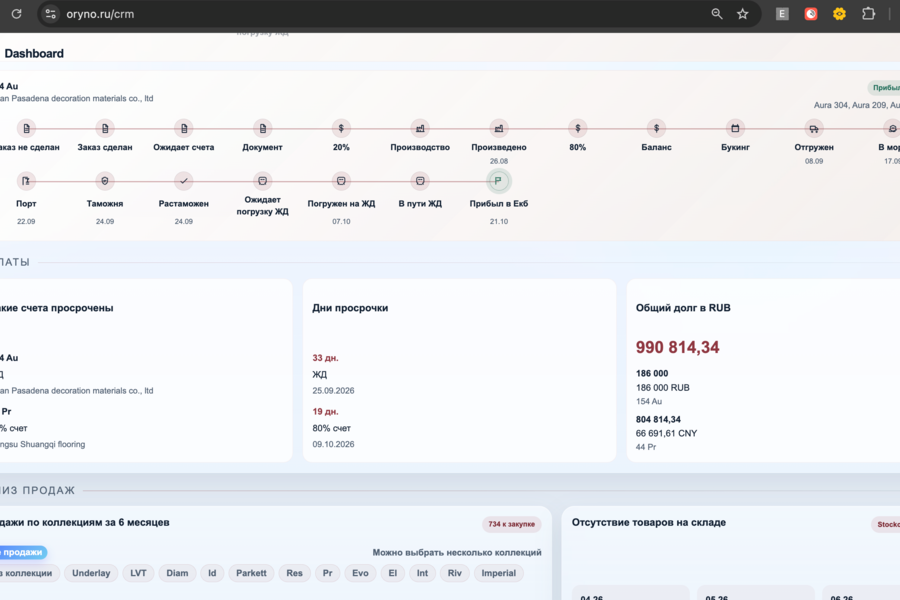Click the total debt value '990 814,34'

[x=677, y=347]
